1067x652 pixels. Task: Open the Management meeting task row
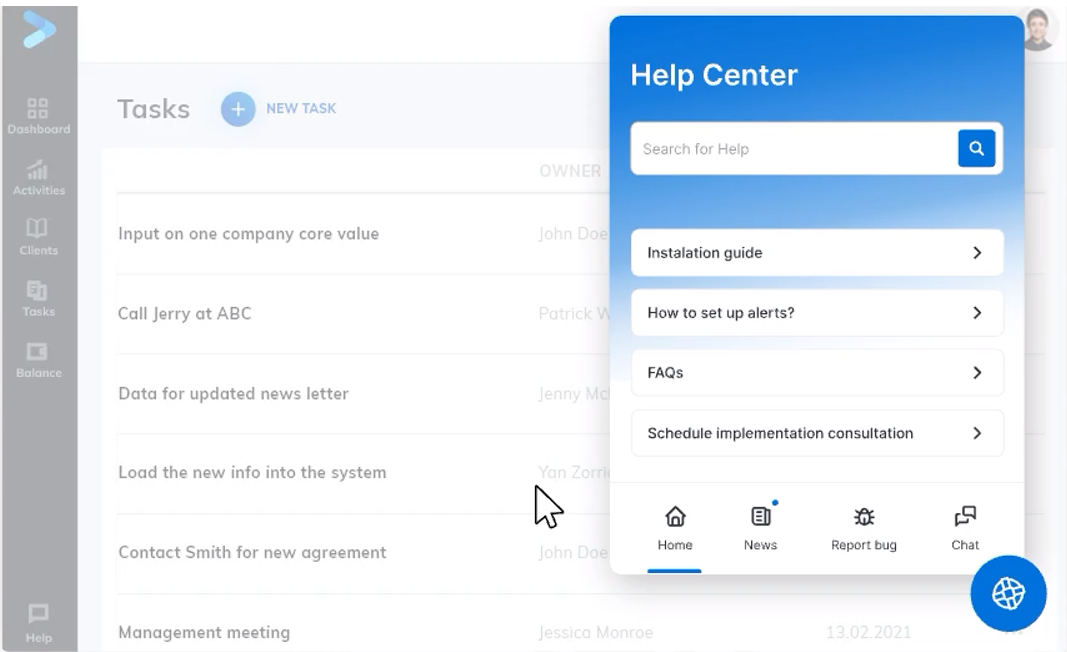tap(204, 632)
